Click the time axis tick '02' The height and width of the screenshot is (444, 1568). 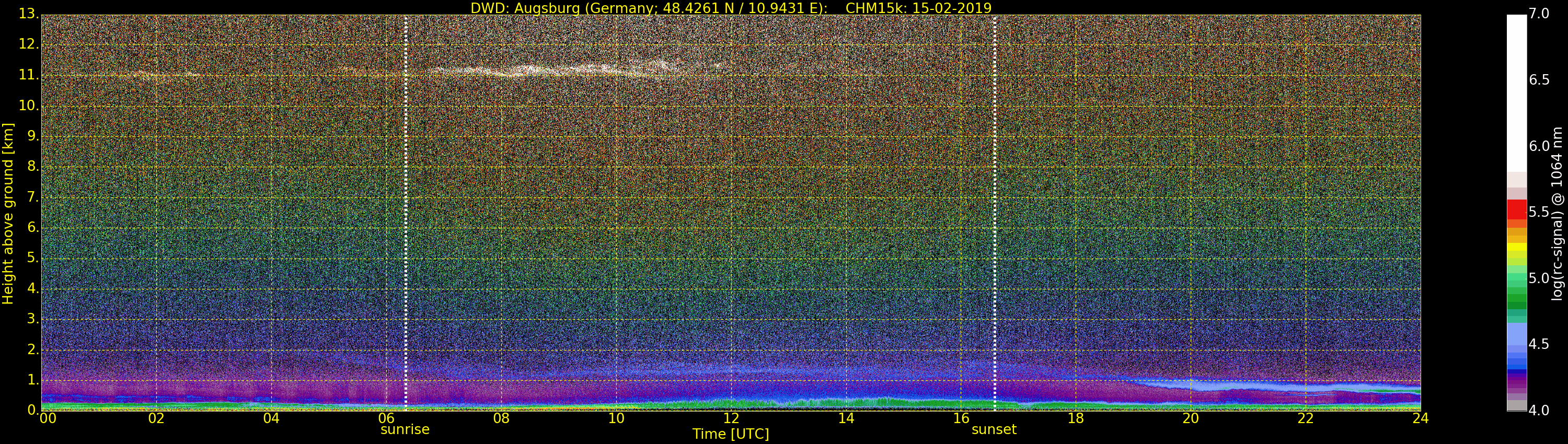pyautogui.click(x=156, y=418)
